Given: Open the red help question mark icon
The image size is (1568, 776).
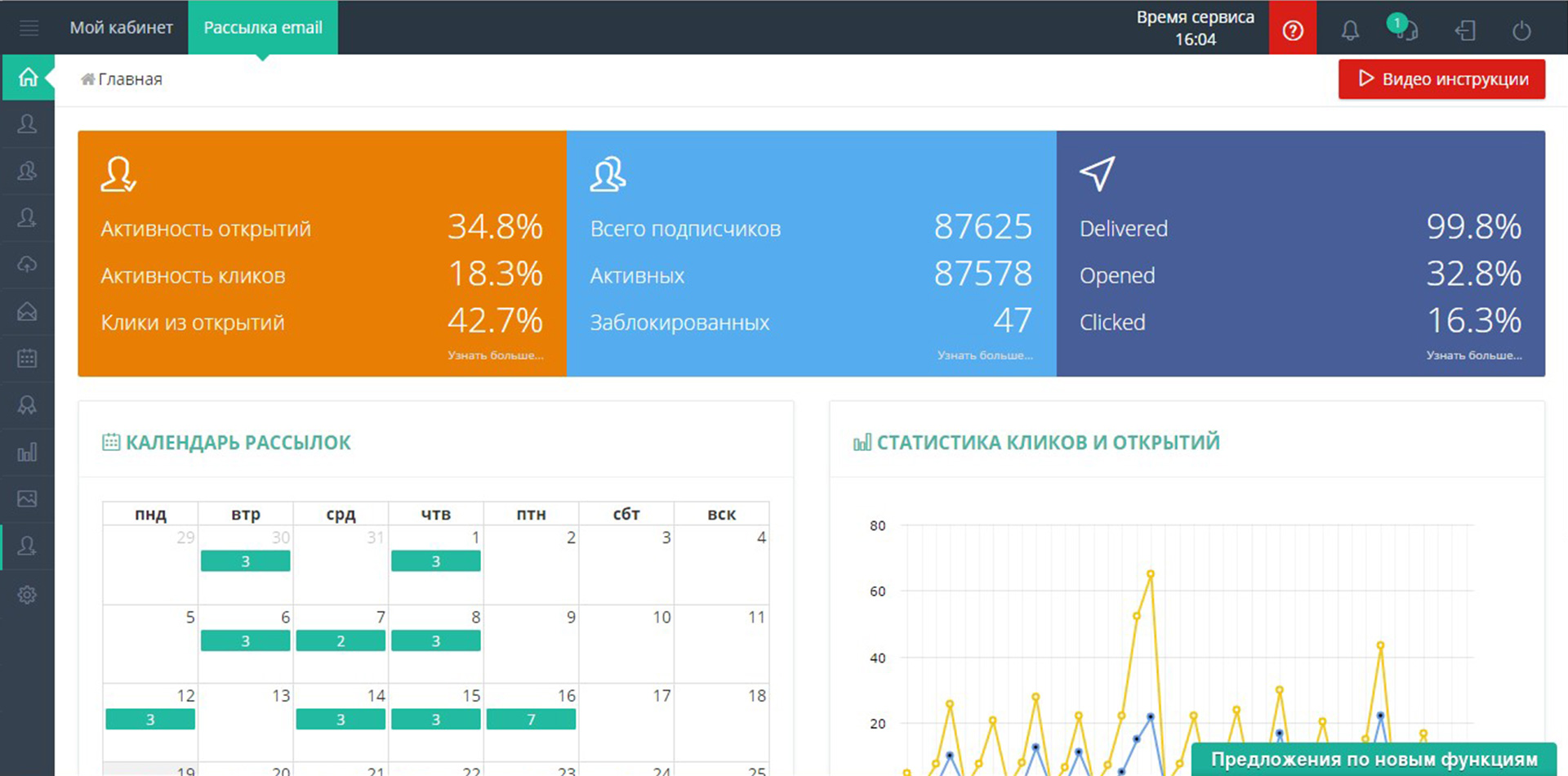Looking at the screenshot, I should 1292,30.
